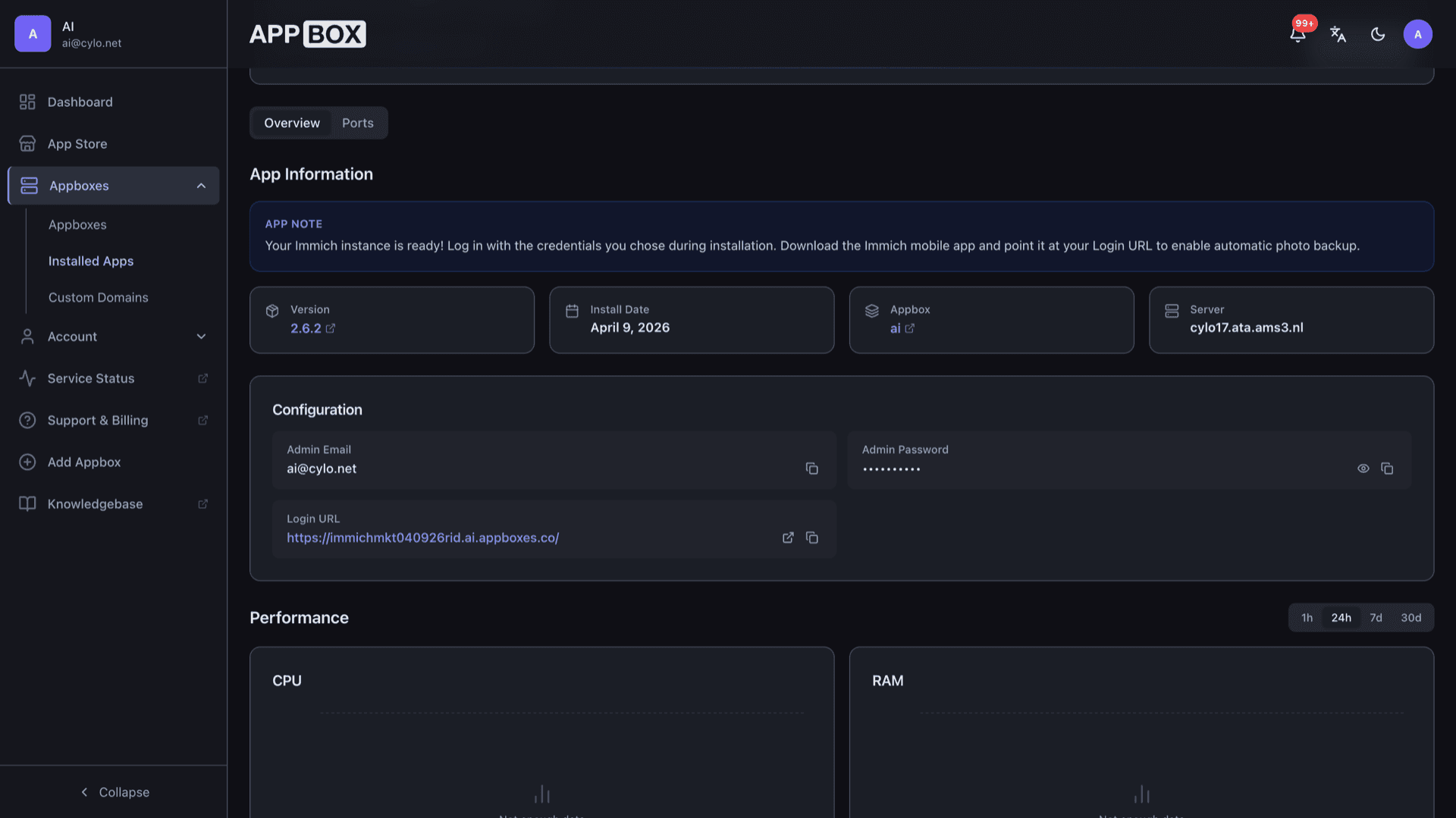
Task: Click the RAM chart heading
Action: point(887,681)
